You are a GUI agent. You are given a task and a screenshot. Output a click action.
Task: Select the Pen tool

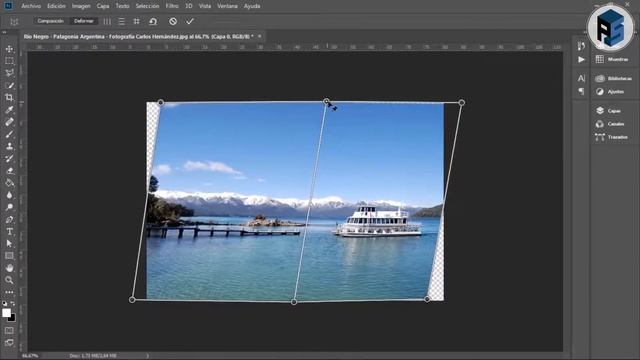9,219
